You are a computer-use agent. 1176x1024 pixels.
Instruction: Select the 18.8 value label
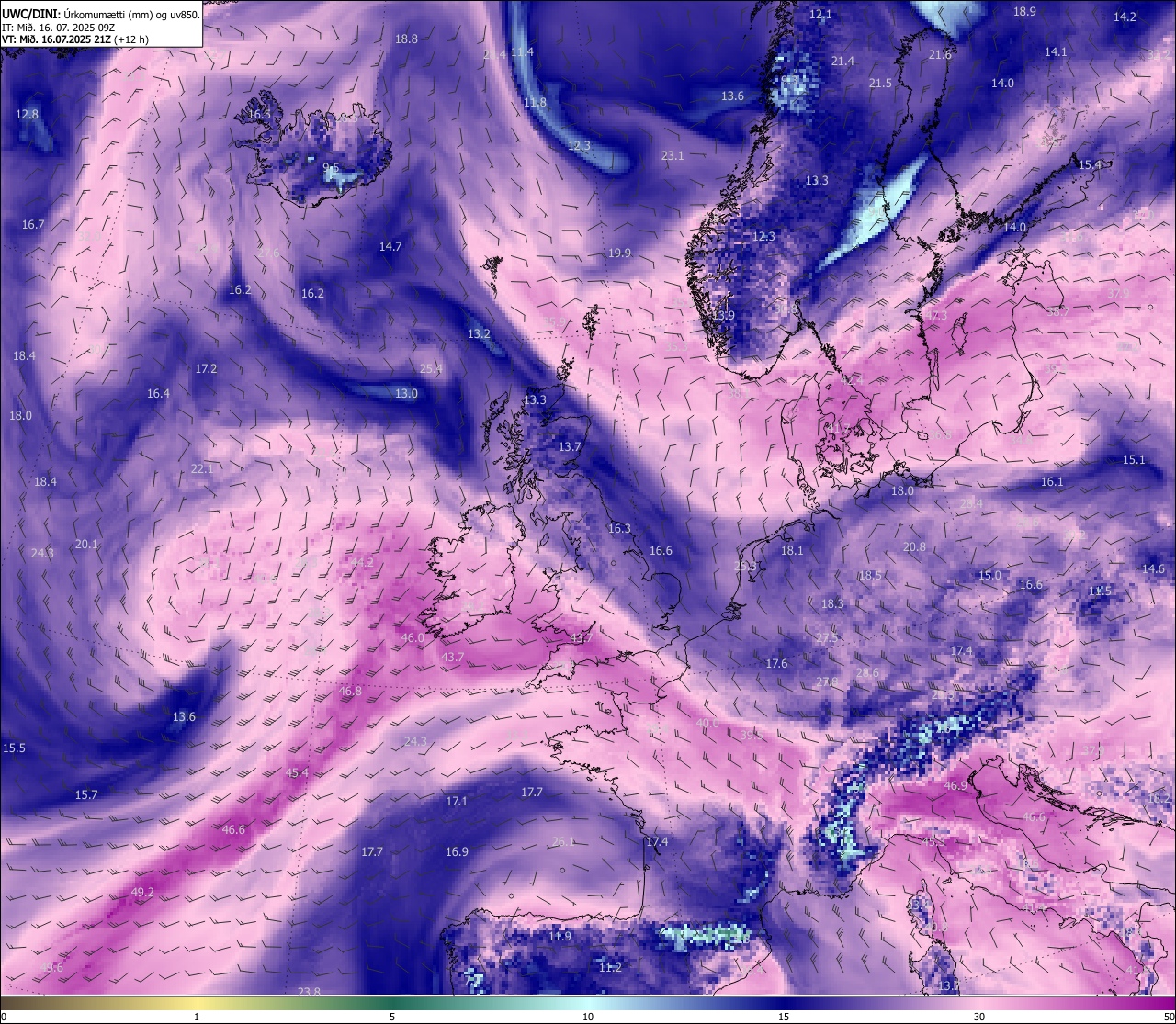pyautogui.click(x=406, y=39)
